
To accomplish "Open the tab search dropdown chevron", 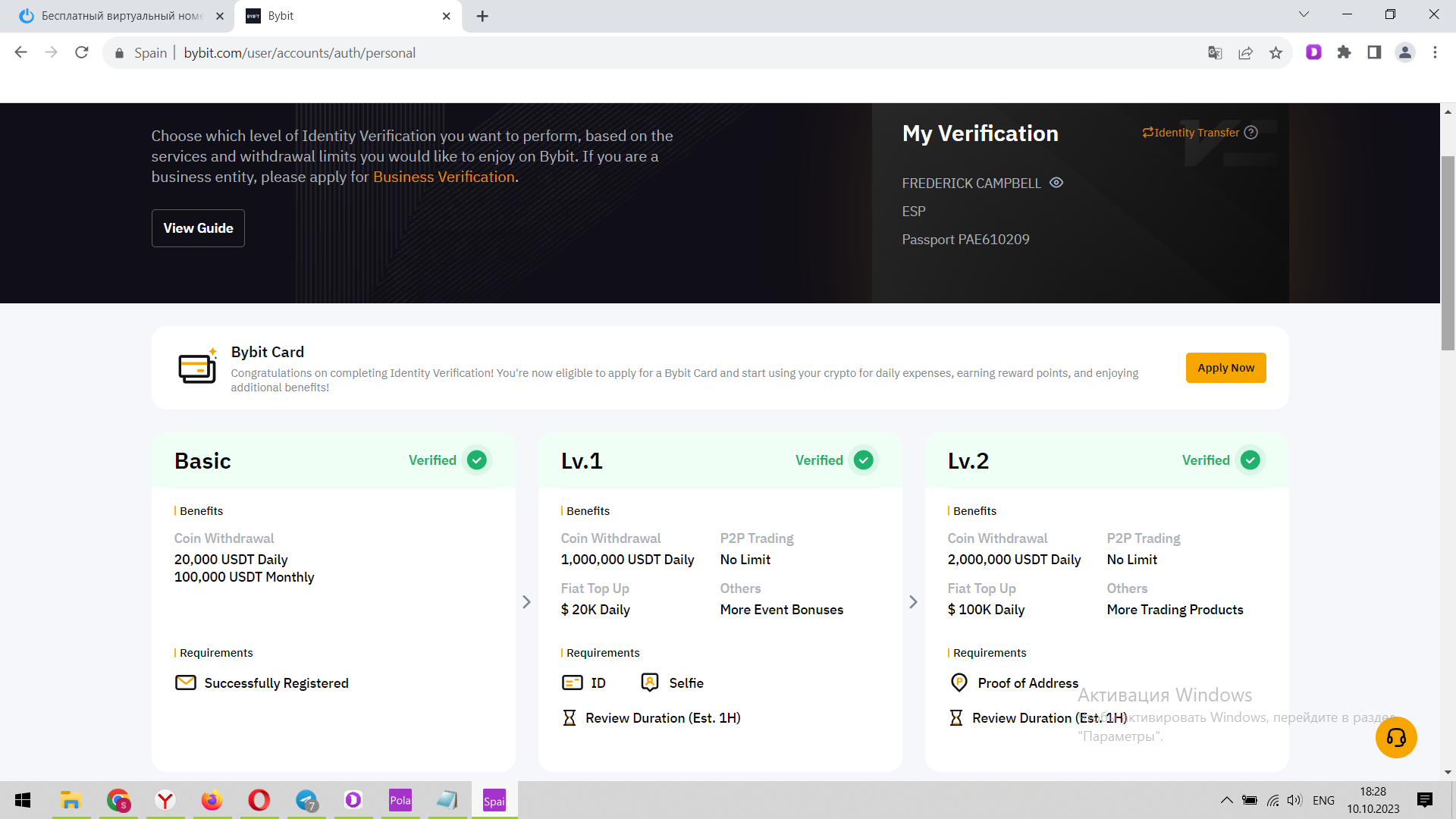I will tap(1304, 14).
